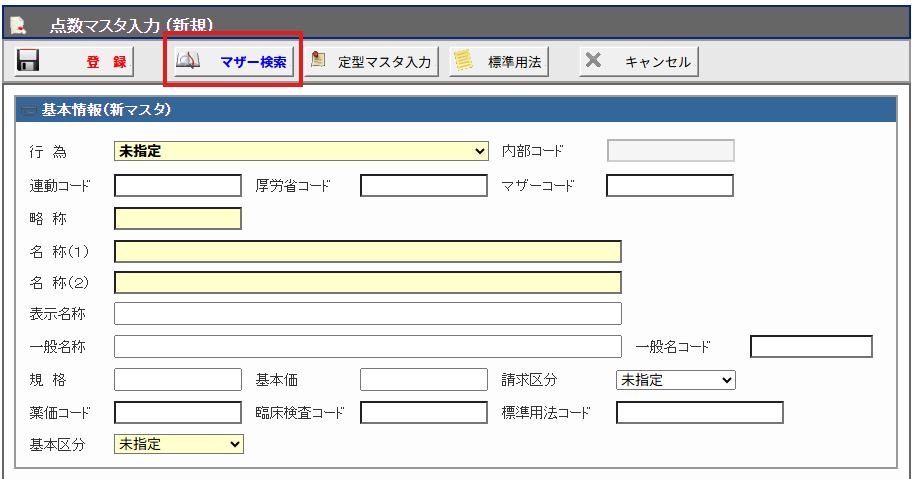Click the 名称(1) text field
Screen dimensions: 912x479
tap(367, 251)
